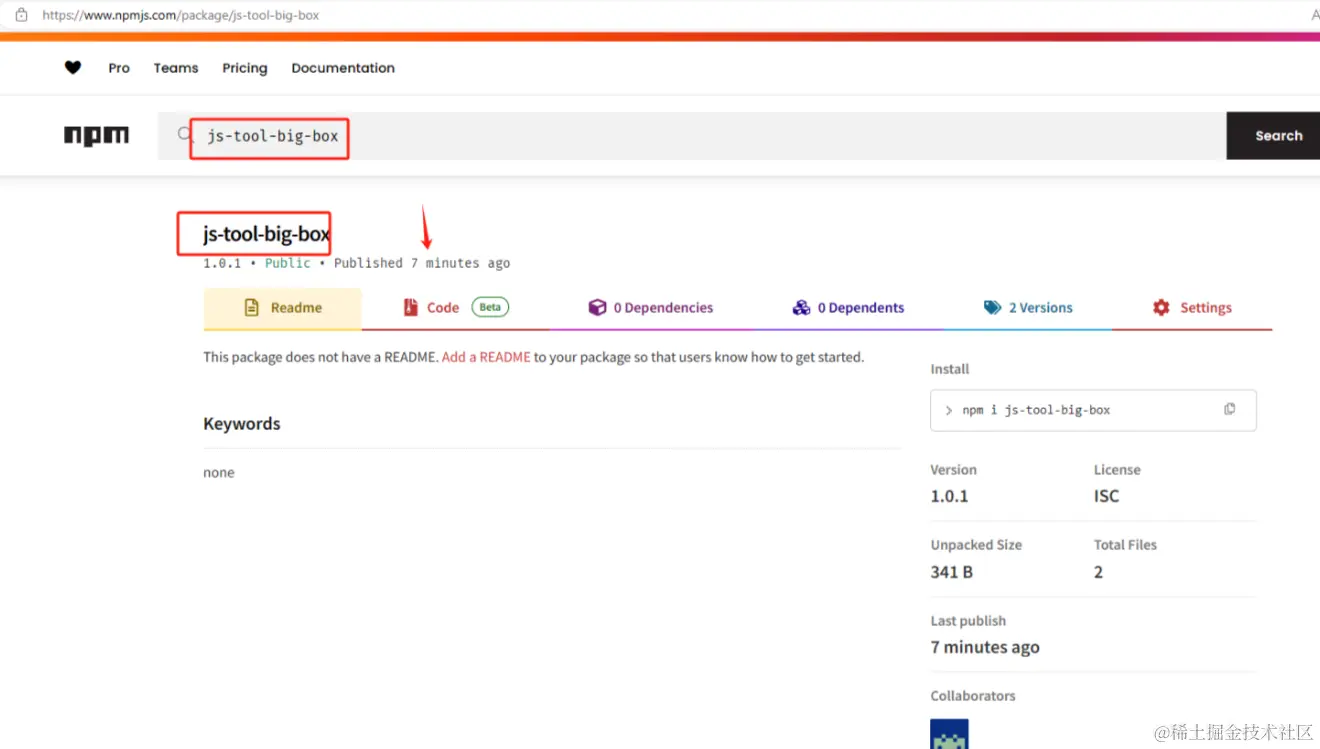
Task: Follow the Add a README link
Action: coord(486,357)
